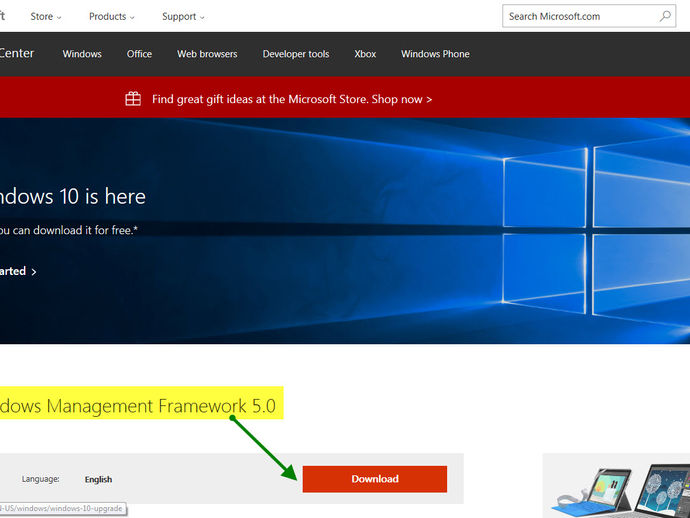
Task: Open the Office navigation item
Action: [x=139, y=54]
